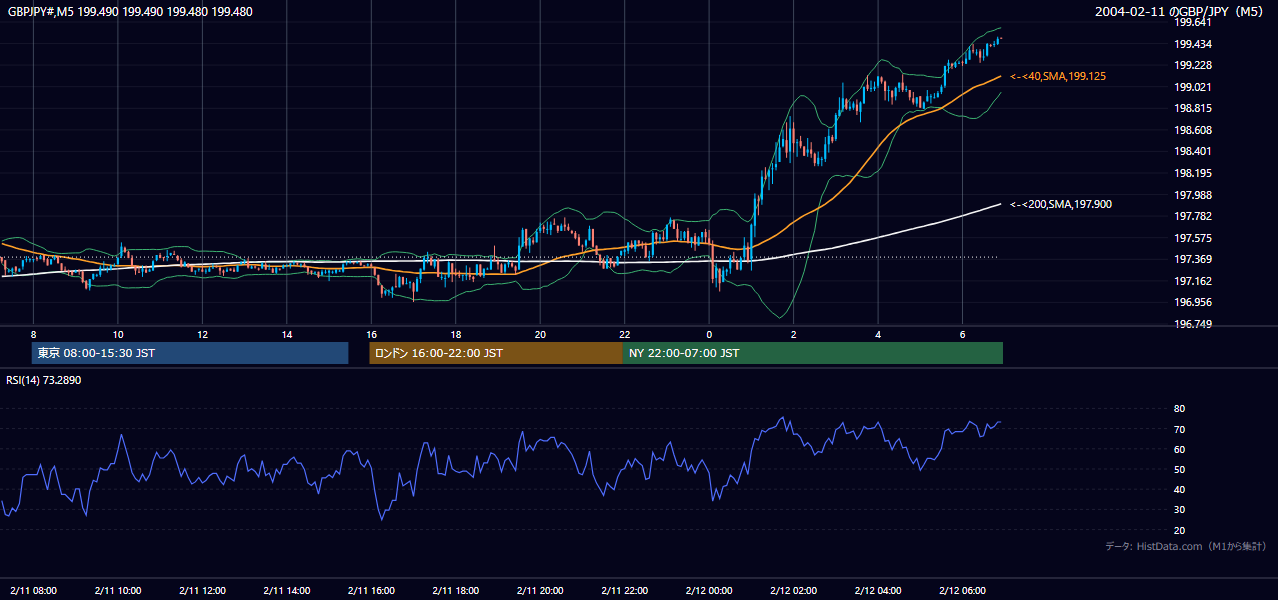1278x600 pixels.
Task: Click the '<-<40,SMA,199.125' moving average label
Action: [1058, 76]
